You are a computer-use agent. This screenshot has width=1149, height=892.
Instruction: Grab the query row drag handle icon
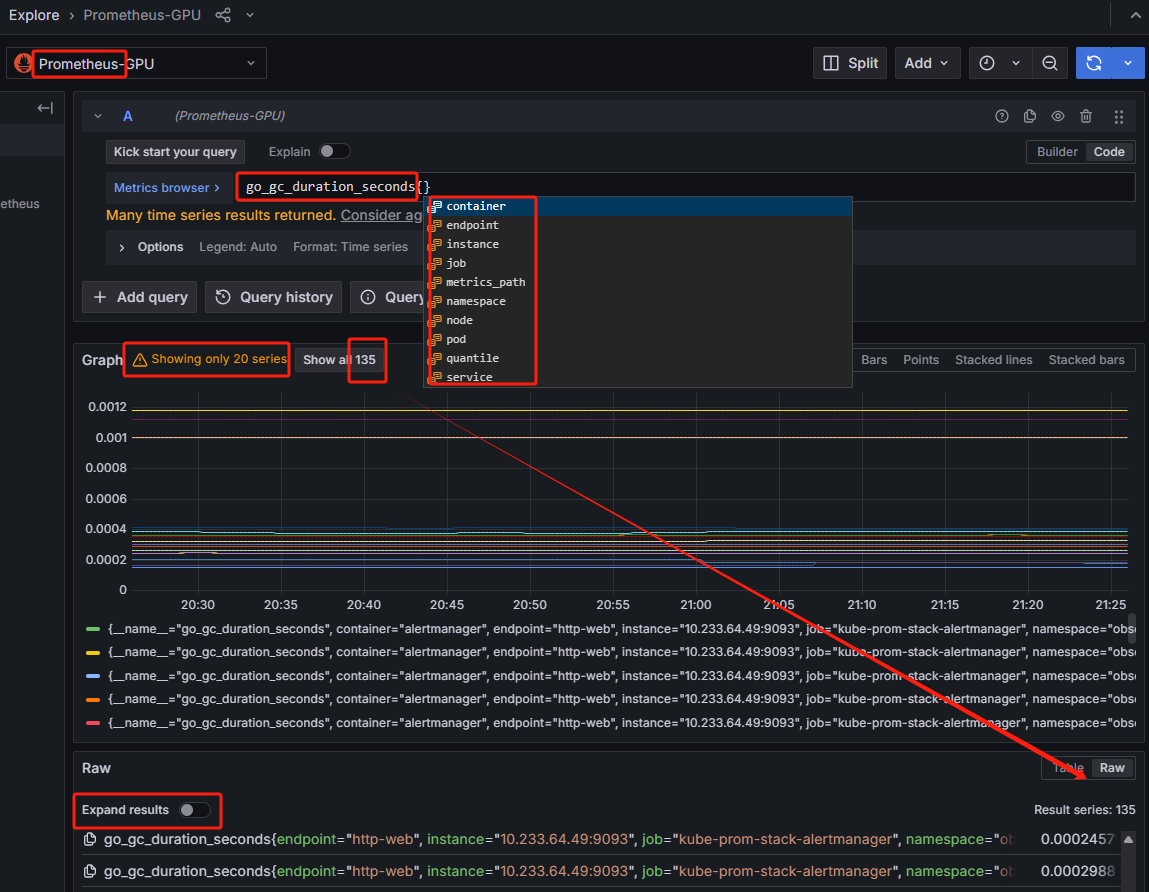[x=1118, y=116]
